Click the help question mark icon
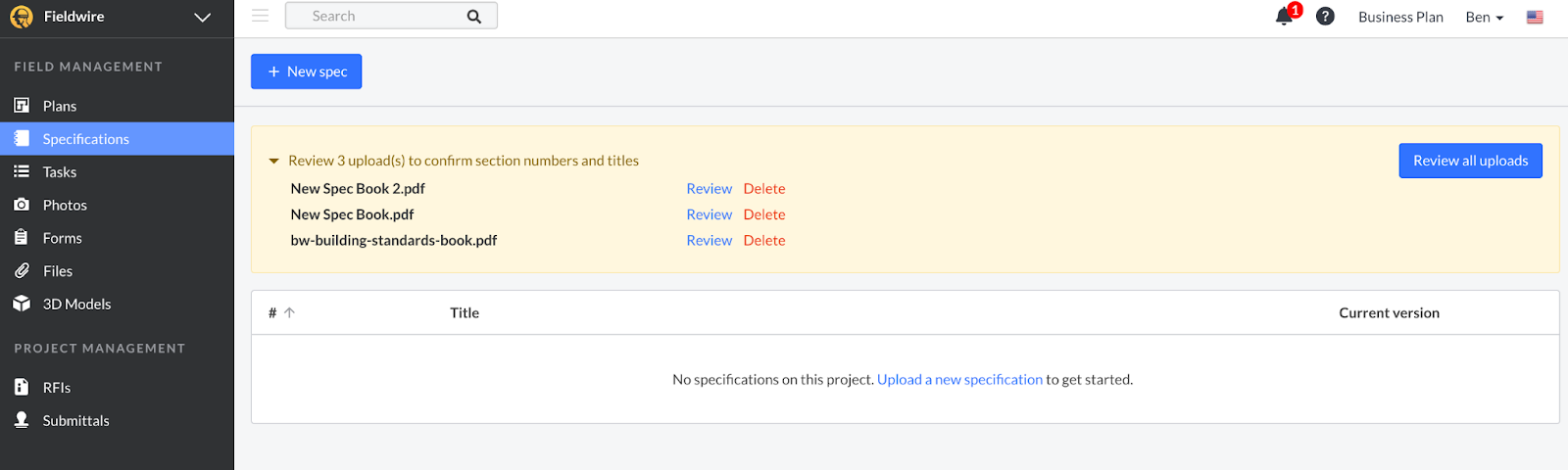The height and width of the screenshot is (470, 1568). 1325,17
